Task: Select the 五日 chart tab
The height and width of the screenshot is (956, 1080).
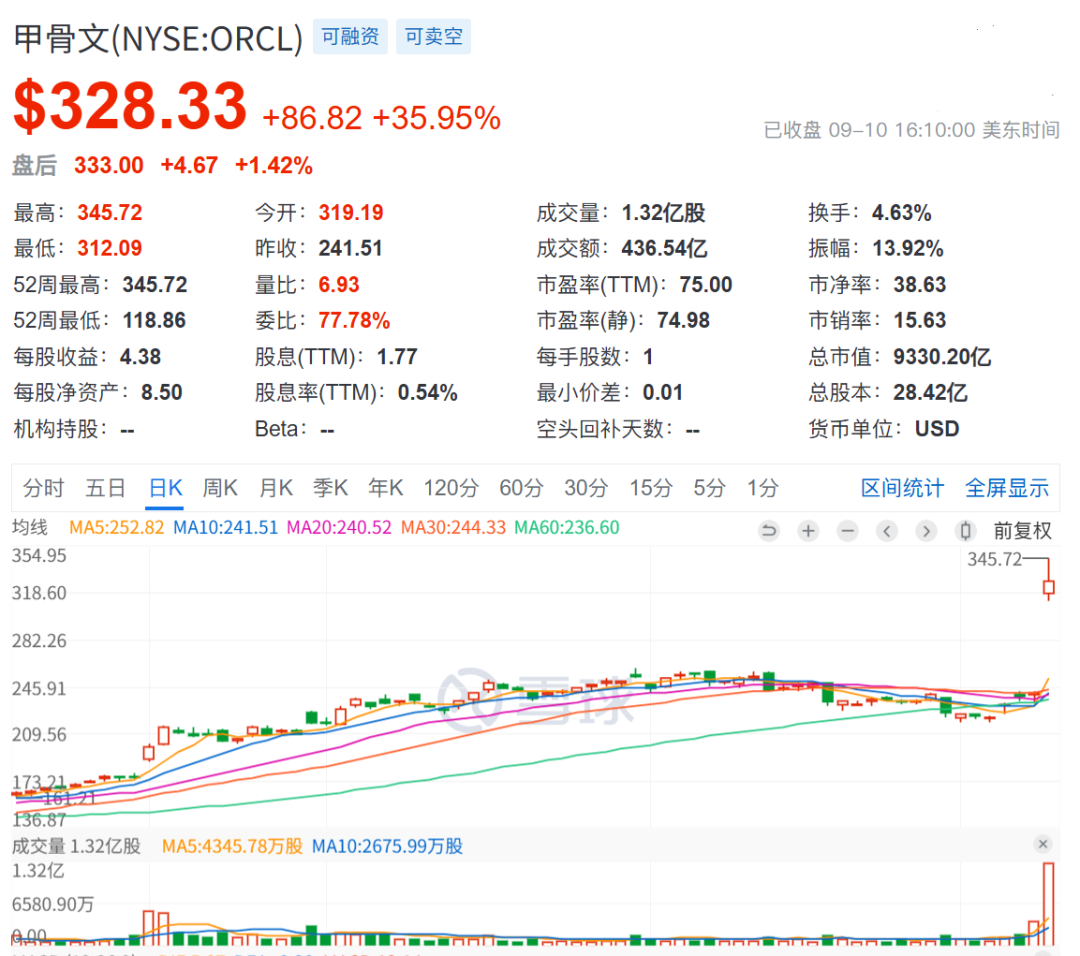Action: point(105,488)
